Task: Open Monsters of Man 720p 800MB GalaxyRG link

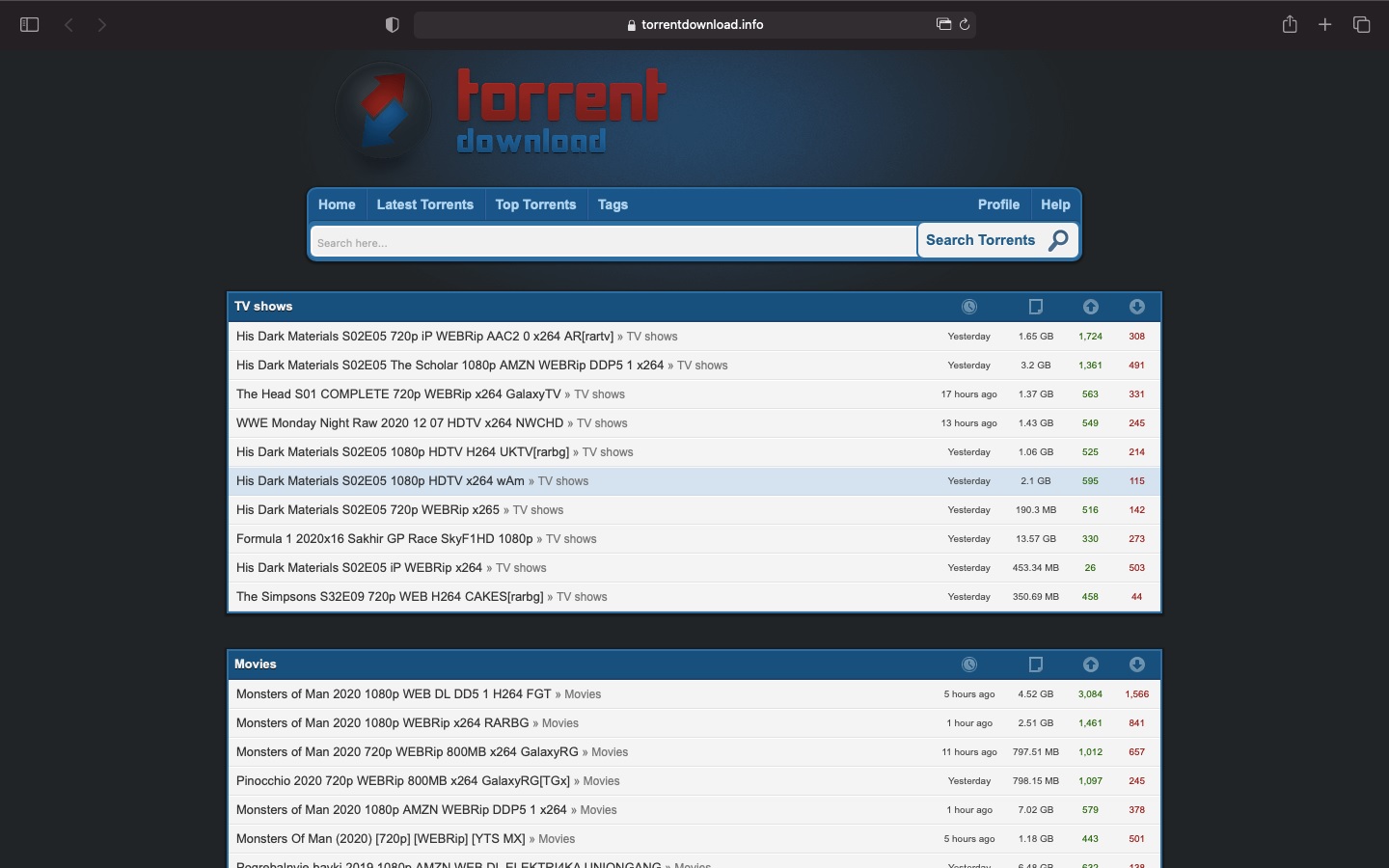Action: (x=407, y=752)
